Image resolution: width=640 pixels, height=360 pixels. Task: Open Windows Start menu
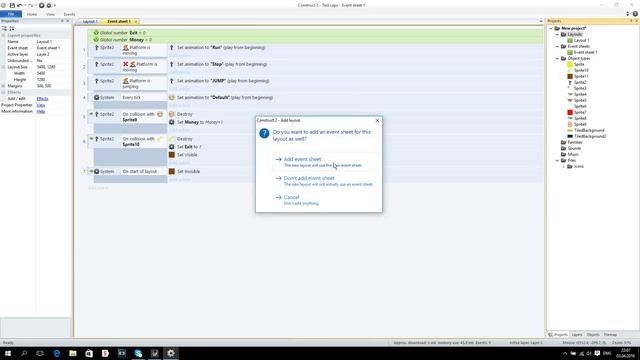click(8, 353)
